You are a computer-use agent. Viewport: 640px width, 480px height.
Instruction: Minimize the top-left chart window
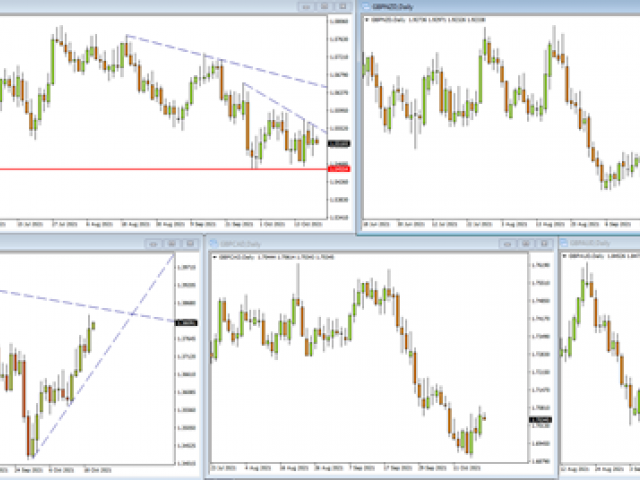click(x=306, y=6)
